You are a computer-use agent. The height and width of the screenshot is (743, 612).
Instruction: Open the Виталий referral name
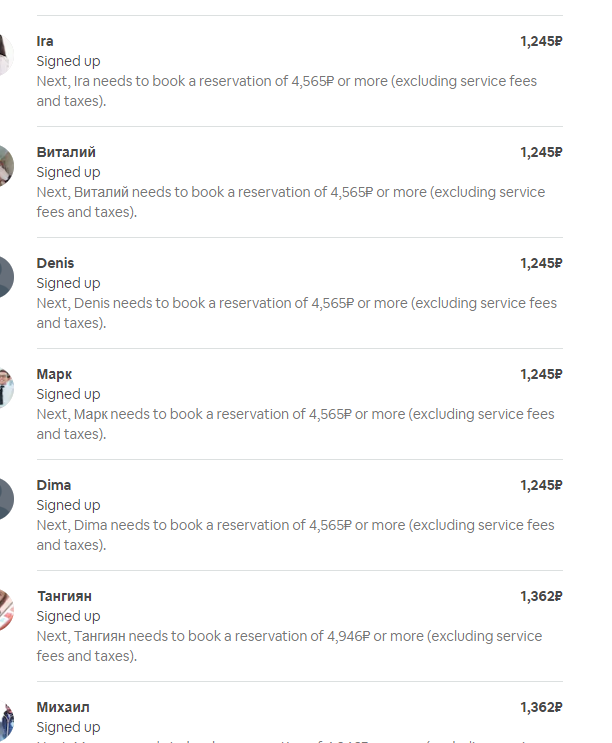click(66, 152)
